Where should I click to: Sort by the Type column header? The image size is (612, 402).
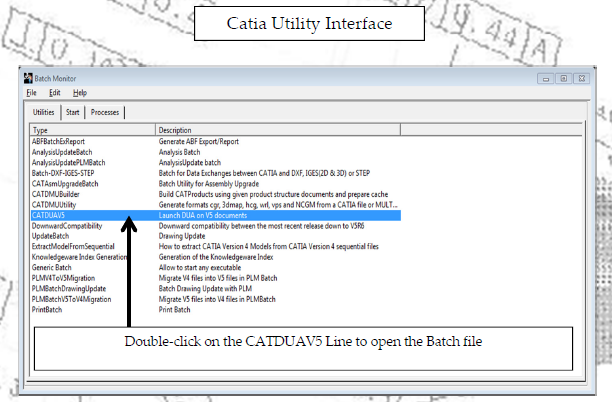93,130
